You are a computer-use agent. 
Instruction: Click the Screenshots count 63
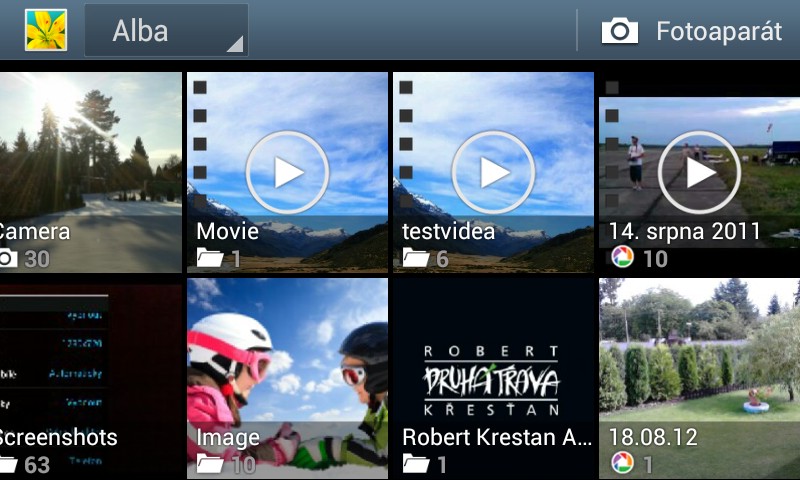tap(37, 465)
